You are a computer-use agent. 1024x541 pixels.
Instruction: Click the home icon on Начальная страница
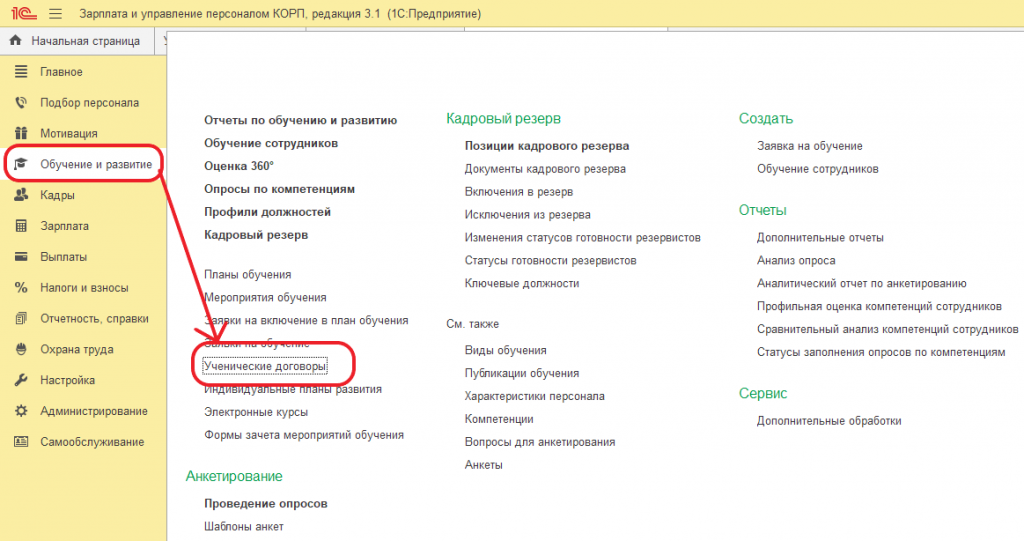16,41
